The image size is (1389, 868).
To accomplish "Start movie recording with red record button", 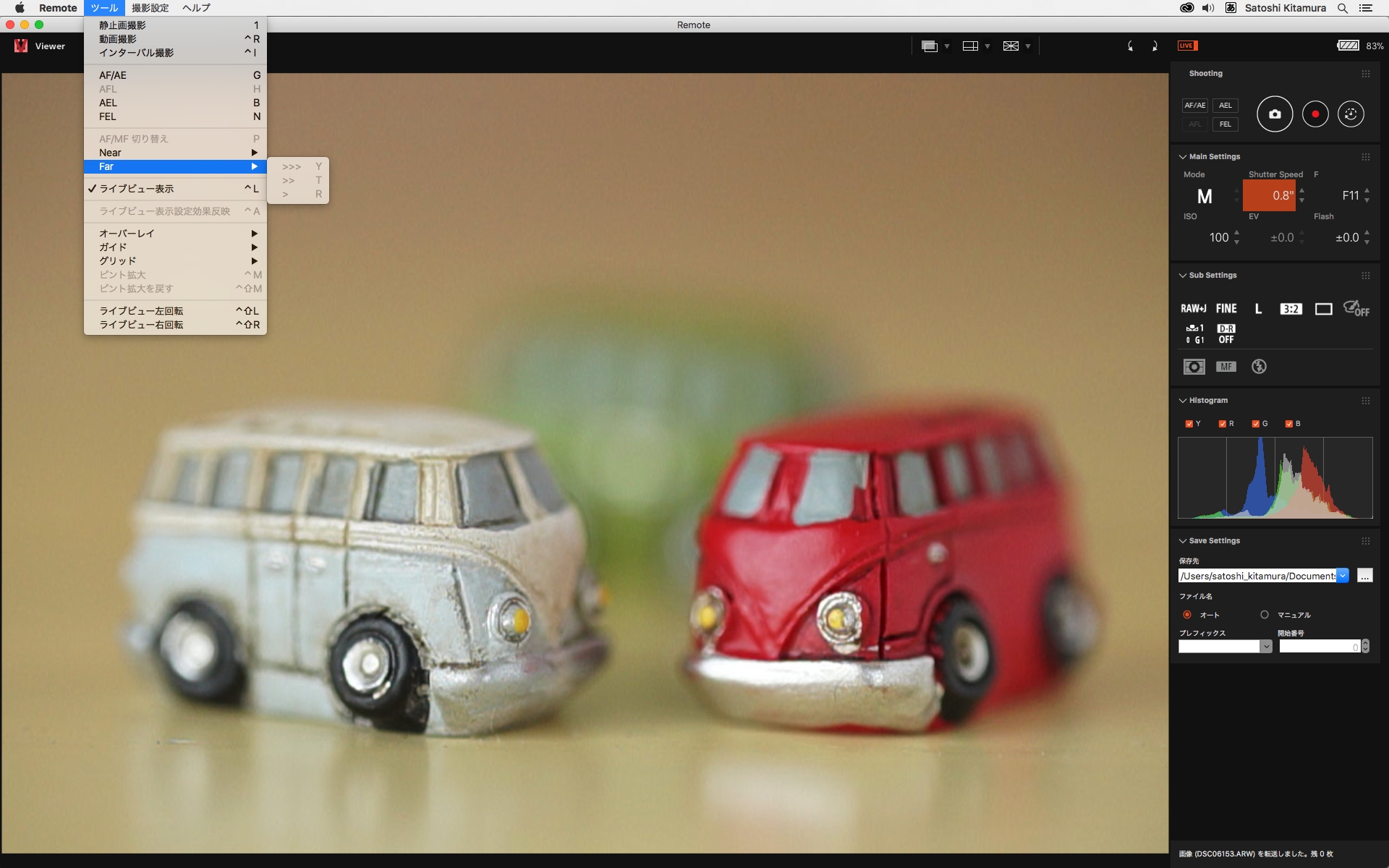I will pyautogui.click(x=1314, y=114).
